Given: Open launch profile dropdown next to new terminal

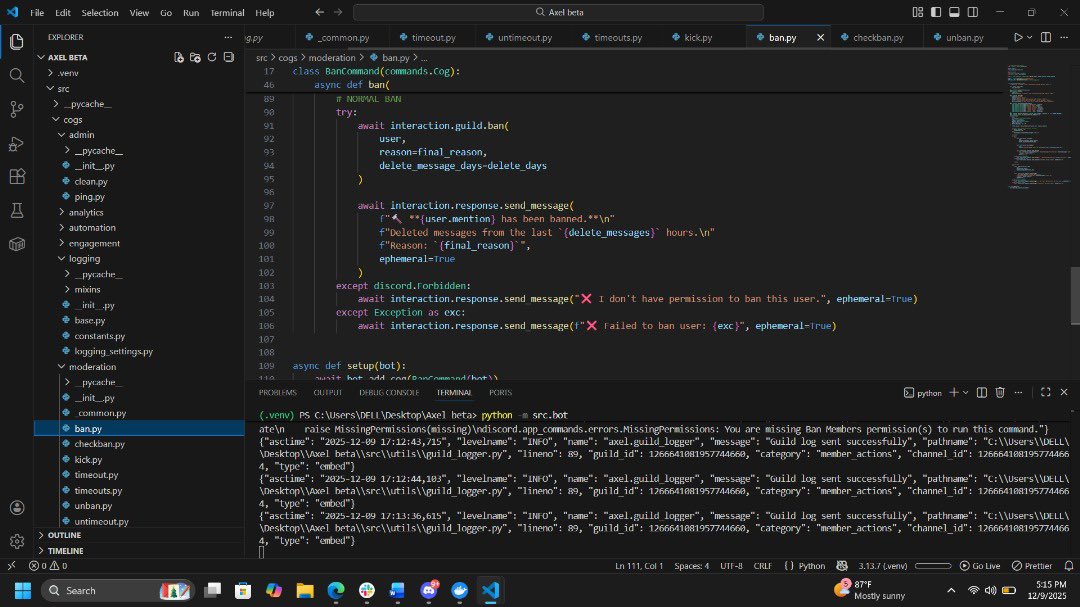Looking at the screenshot, I should 965,392.
